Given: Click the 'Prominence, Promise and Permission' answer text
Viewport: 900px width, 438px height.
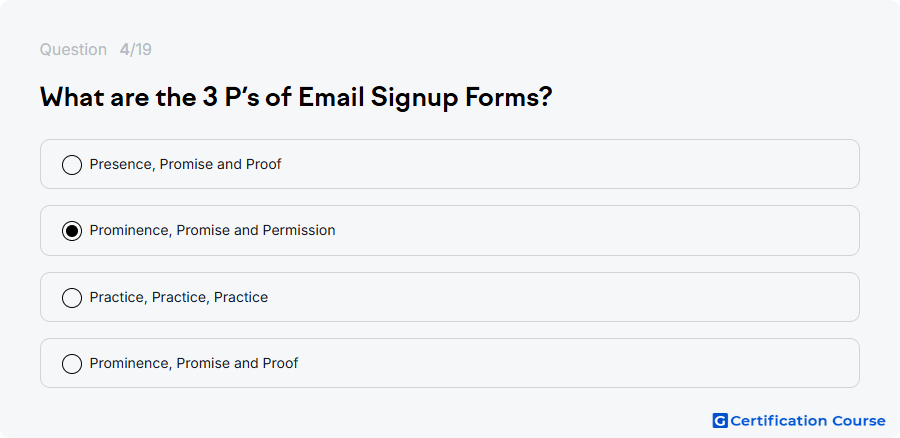Looking at the screenshot, I should tap(212, 230).
